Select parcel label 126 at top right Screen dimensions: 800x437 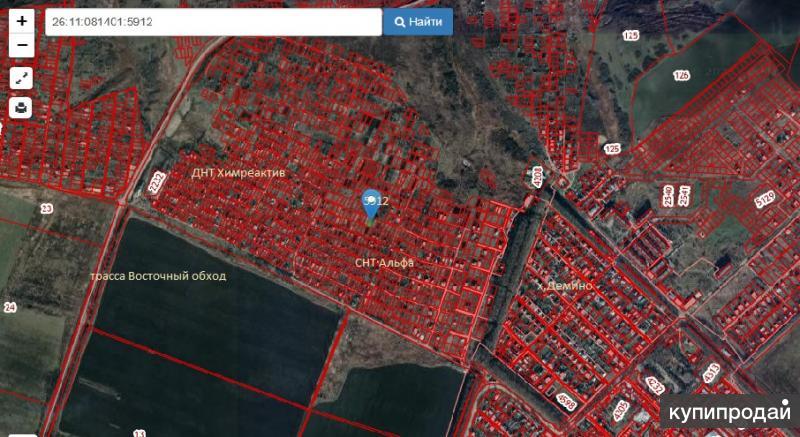click(681, 76)
